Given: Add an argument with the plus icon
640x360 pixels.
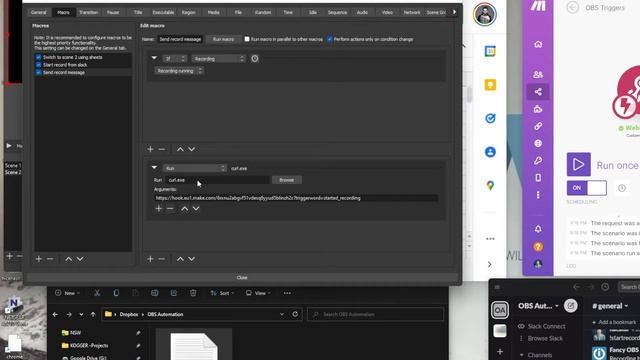Looking at the screenshot, I should tap(159, 209).
